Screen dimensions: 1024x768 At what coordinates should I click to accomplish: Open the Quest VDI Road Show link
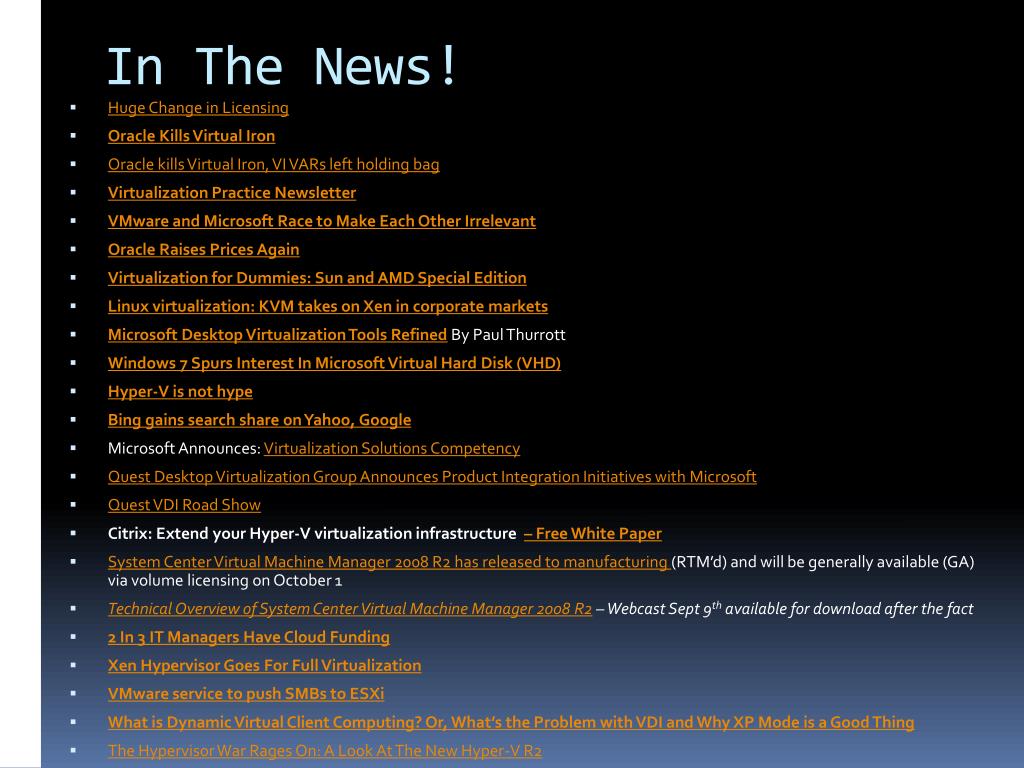(184, 505)
